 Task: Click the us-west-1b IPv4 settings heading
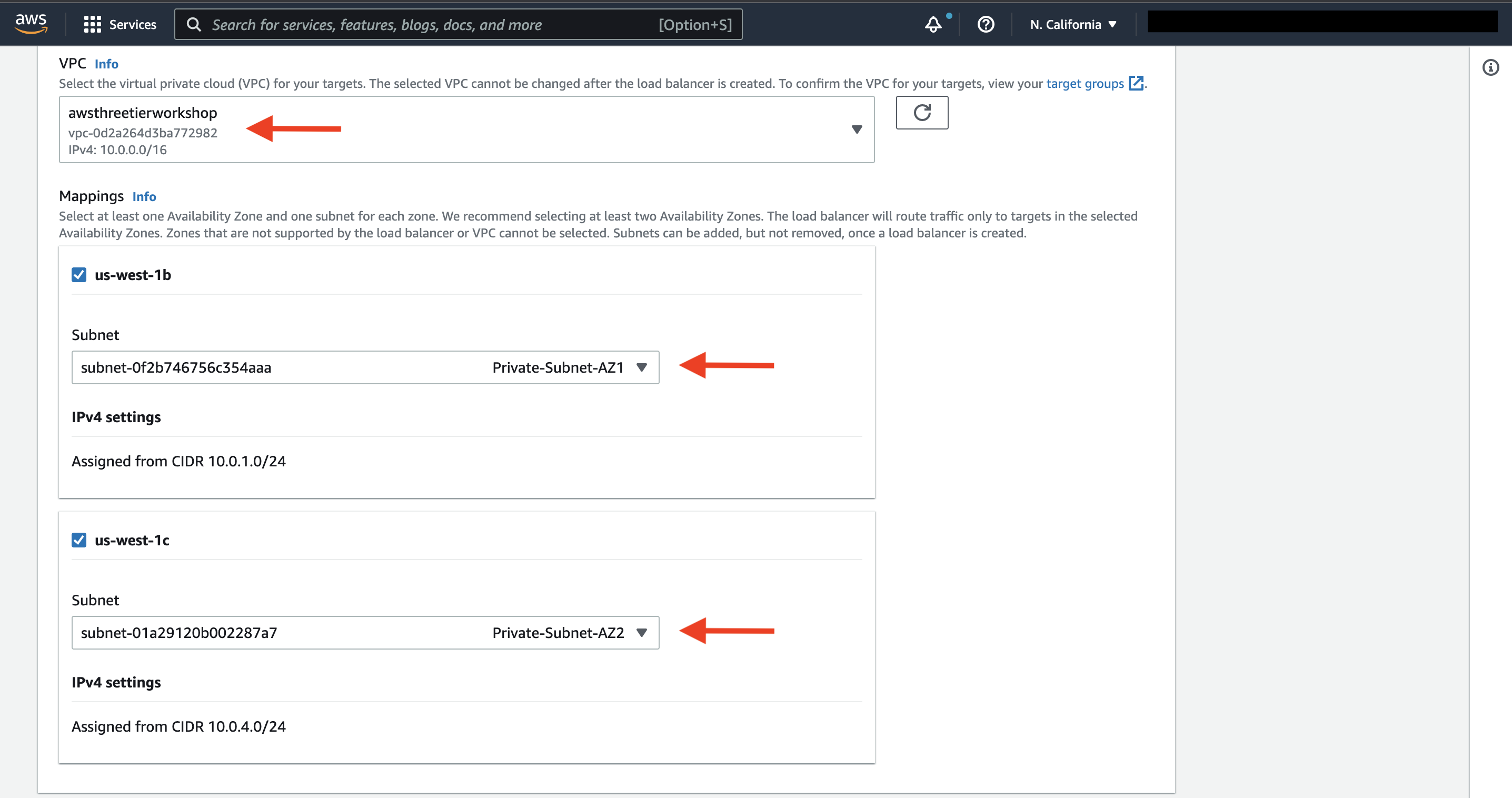pos(116,417)
